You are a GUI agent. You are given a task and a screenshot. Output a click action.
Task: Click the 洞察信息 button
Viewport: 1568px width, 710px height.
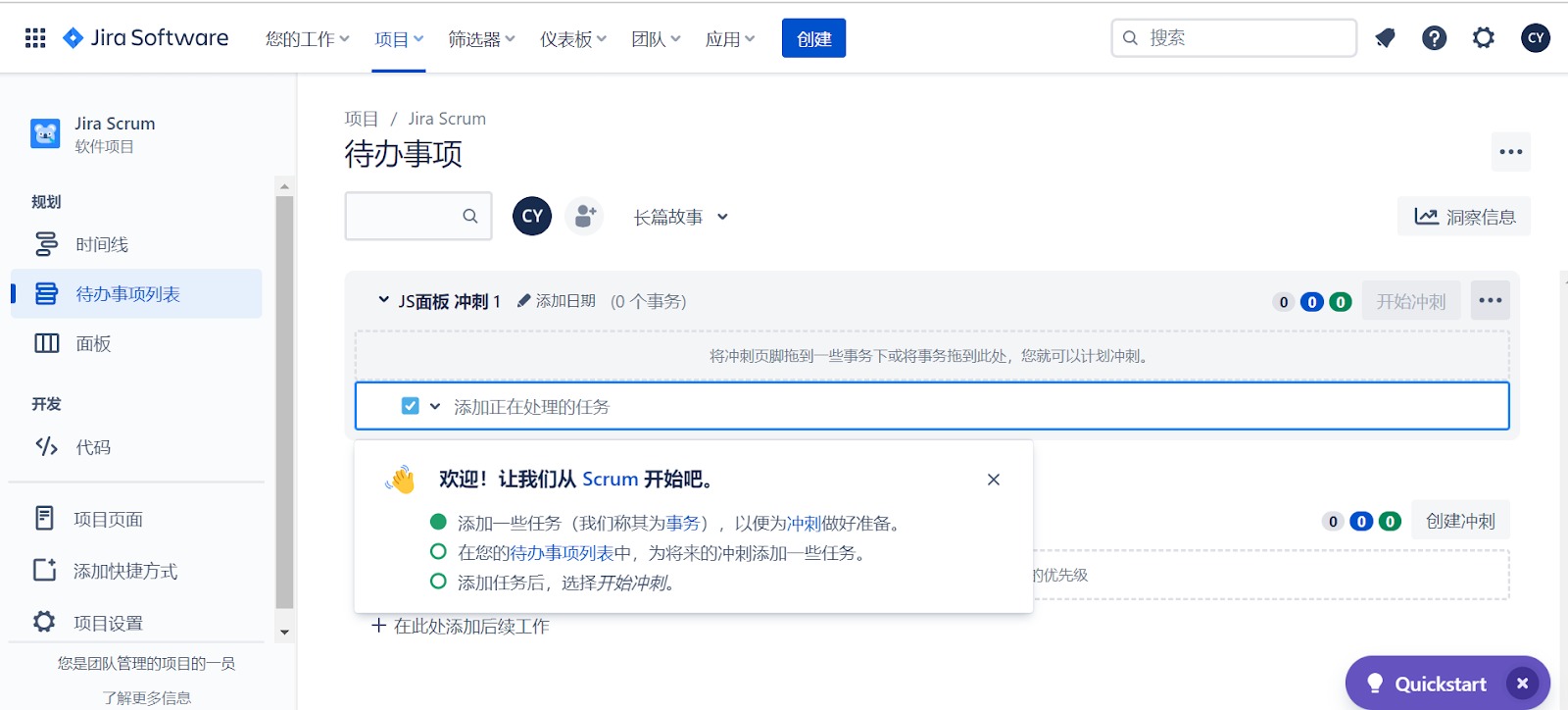pyautogui.click(x=1464, y=217)
